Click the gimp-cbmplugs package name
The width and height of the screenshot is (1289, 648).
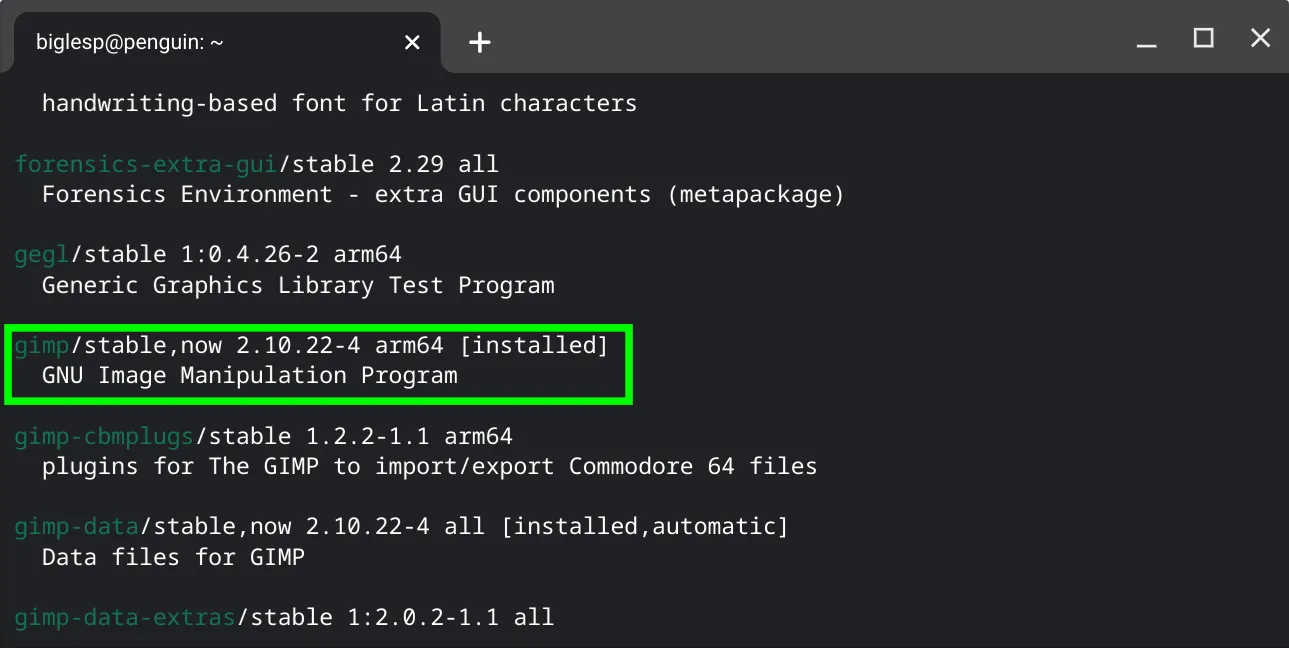104,437
